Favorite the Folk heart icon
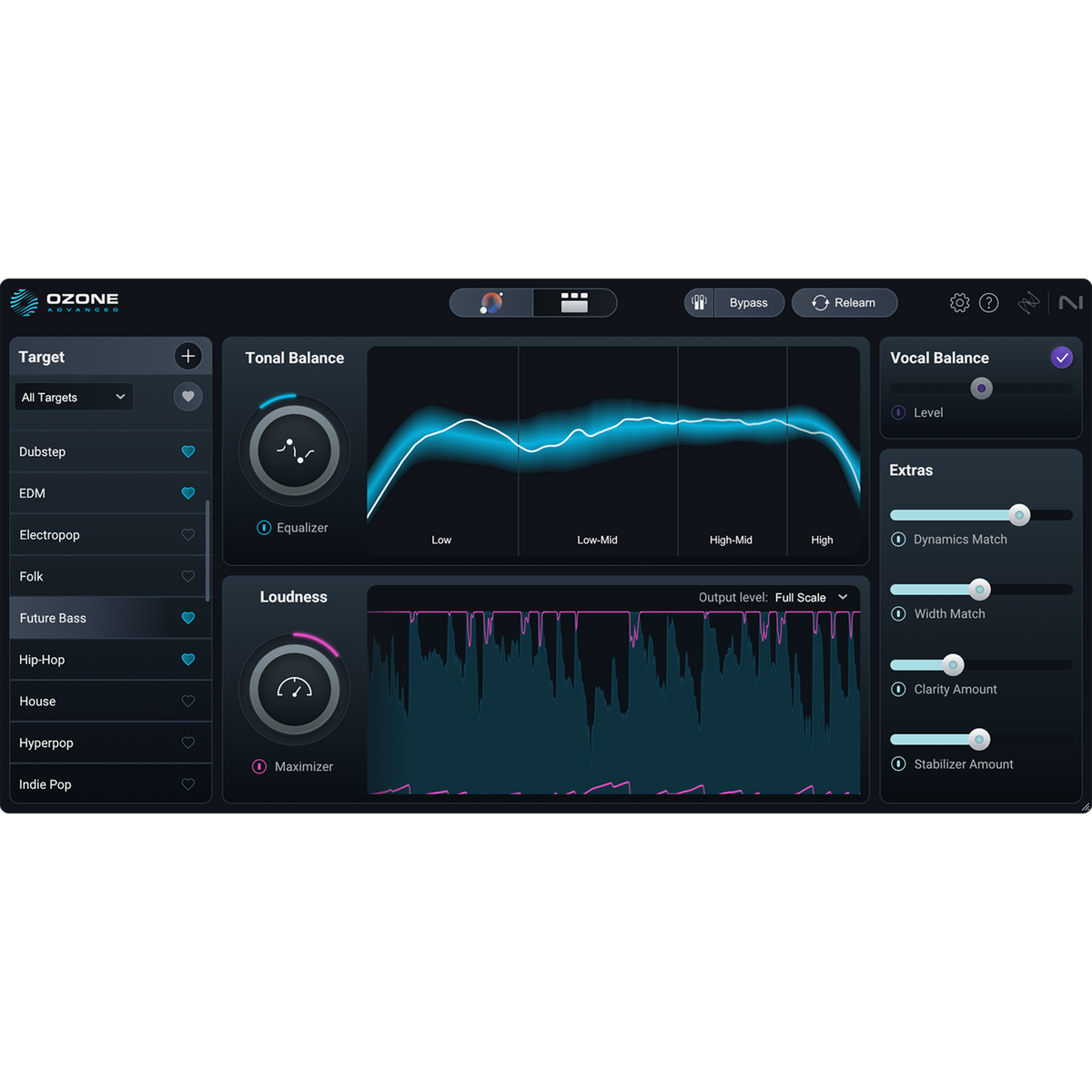Viewport: 1092px width, 1092px height. click(188, 576)
